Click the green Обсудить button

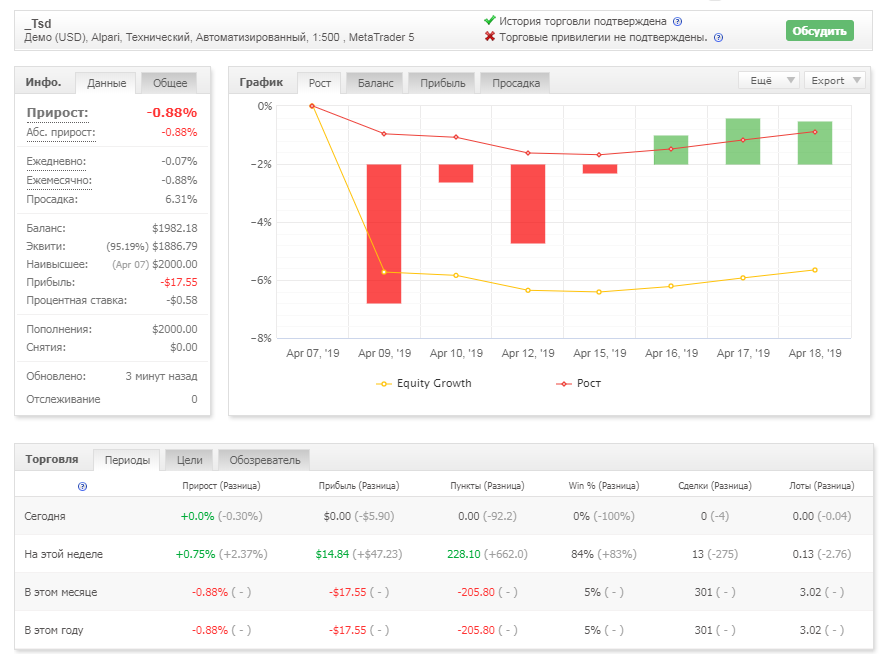(x=820, y=31)
